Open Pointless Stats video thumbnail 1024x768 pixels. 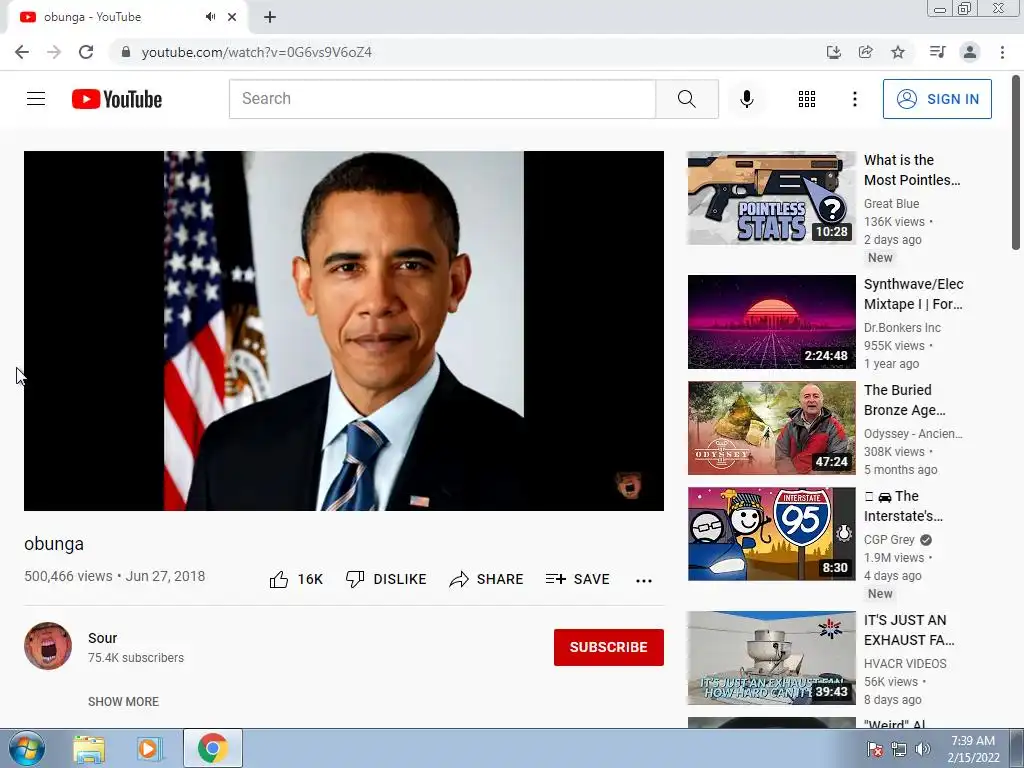(x=771, y=198)
